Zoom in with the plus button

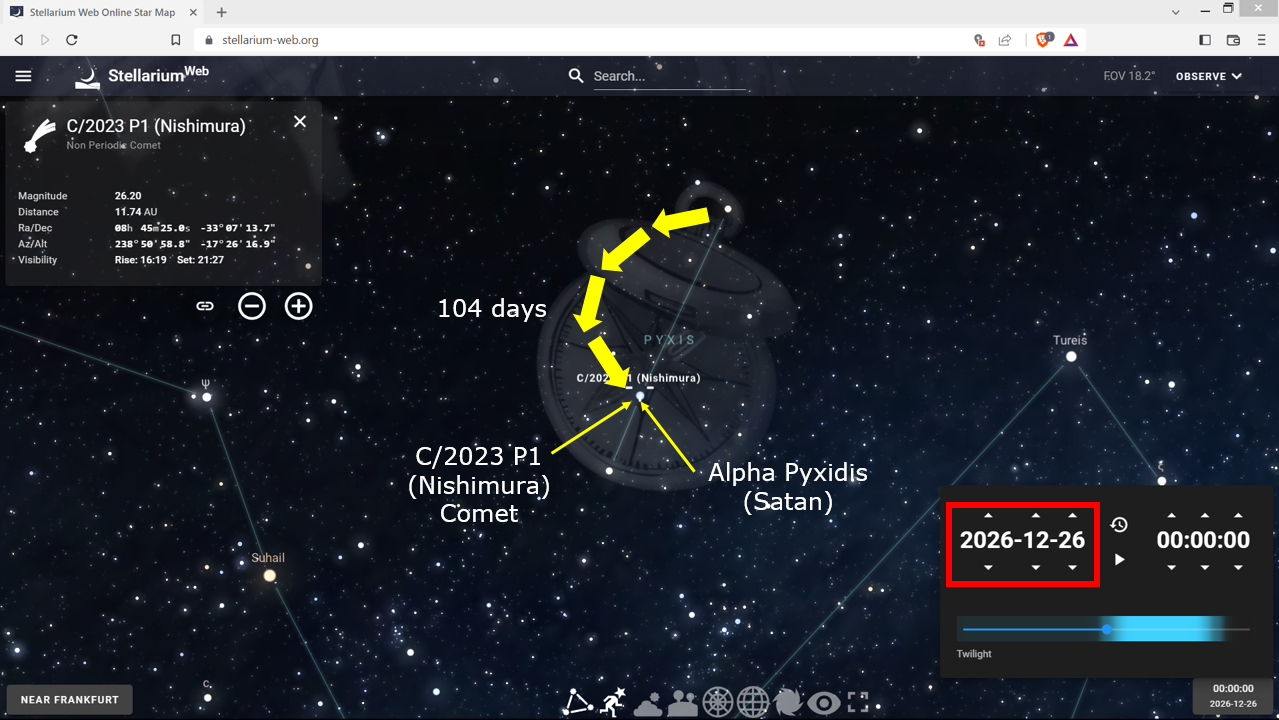coord(299,306)
